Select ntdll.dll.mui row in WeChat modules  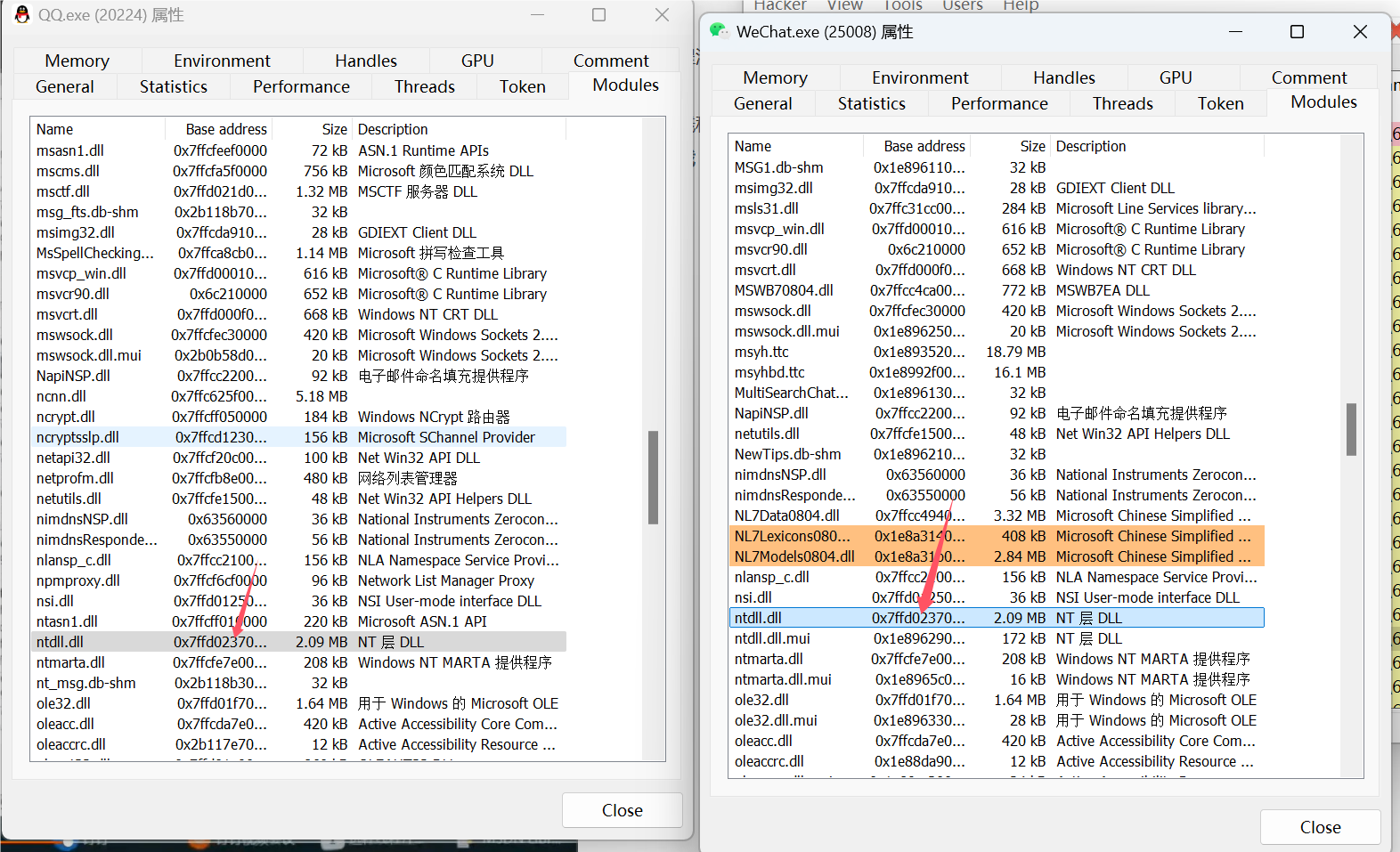click(x=997, y=638)
